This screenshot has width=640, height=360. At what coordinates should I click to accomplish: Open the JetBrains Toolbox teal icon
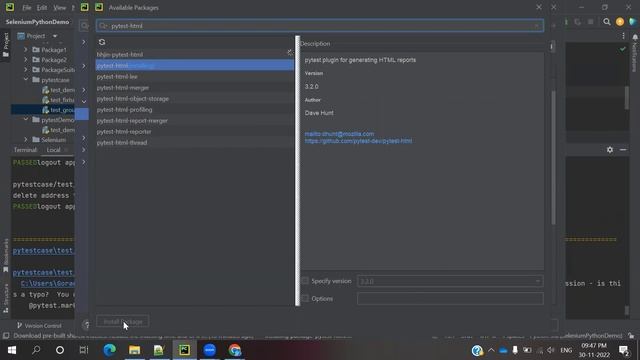[632, 22]
